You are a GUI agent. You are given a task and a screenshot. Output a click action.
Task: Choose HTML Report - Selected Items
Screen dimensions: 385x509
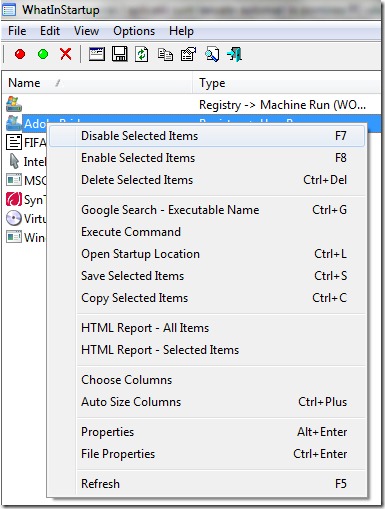tap(207, 350)
